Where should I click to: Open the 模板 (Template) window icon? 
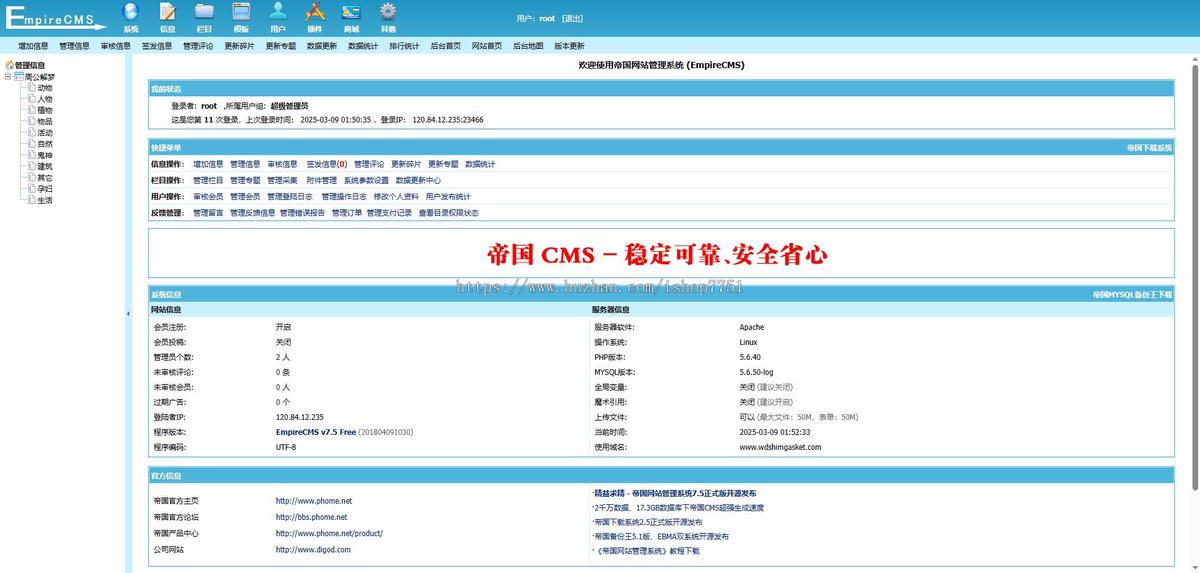[241, 12]
